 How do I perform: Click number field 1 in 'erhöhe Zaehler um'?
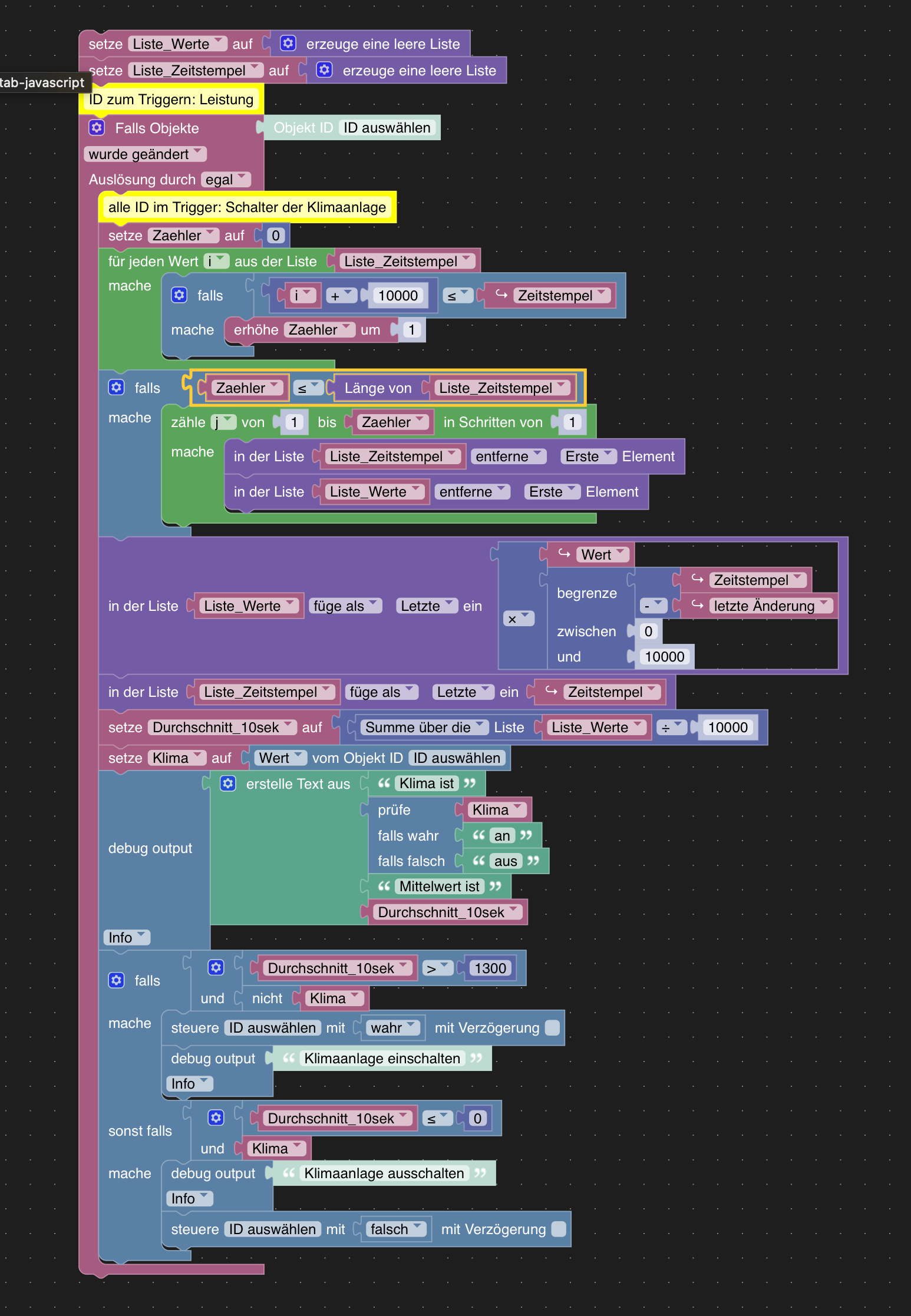coord(412,329)
